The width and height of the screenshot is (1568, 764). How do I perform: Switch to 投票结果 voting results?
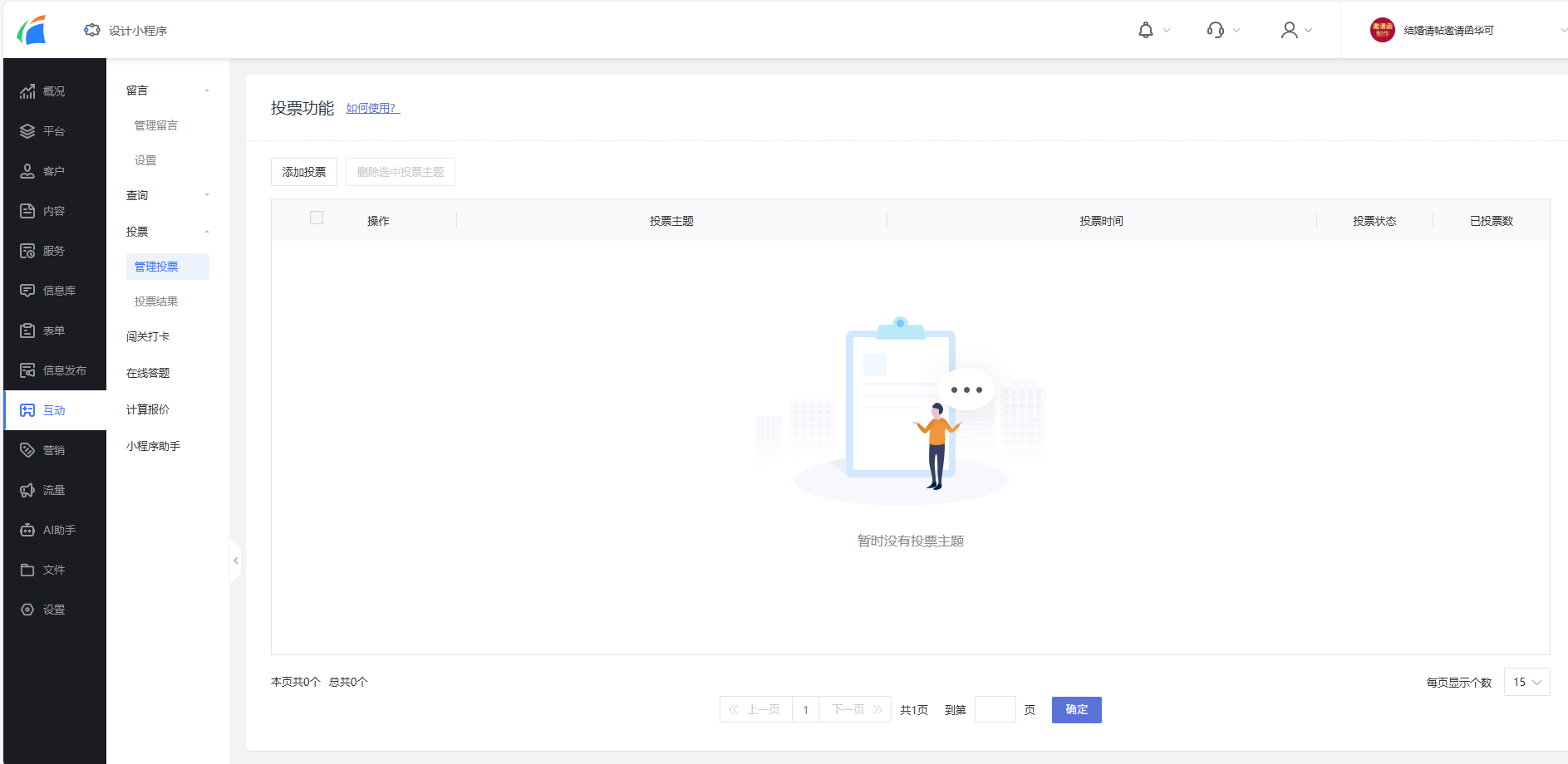pyautogui.click(x=156, y=301)
